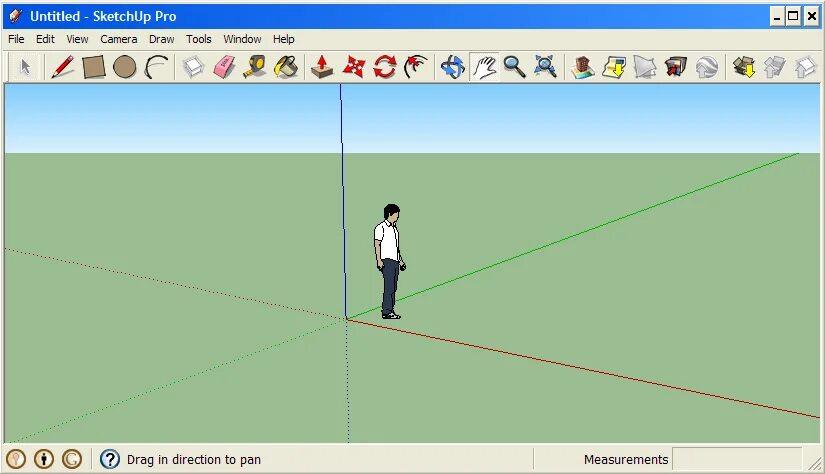Image resolution: width=825 pixels, height=474 pixels.
Task: Select the arrow Select tool
Action: pos(24,67)
